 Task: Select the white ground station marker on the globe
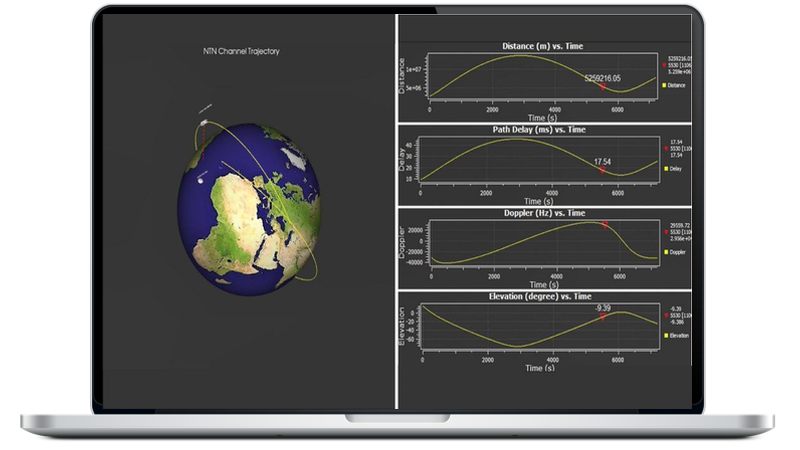coord(201,181)
